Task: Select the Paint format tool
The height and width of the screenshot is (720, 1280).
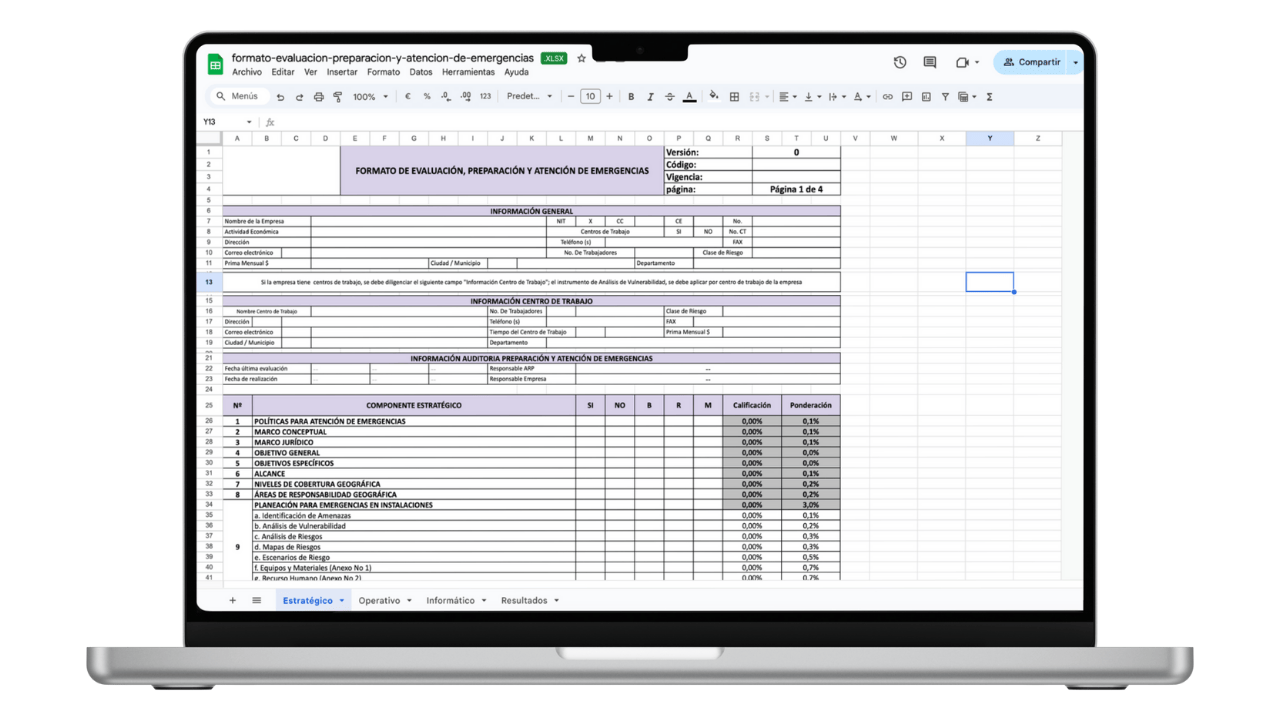Action: click(x=337, y=96)
